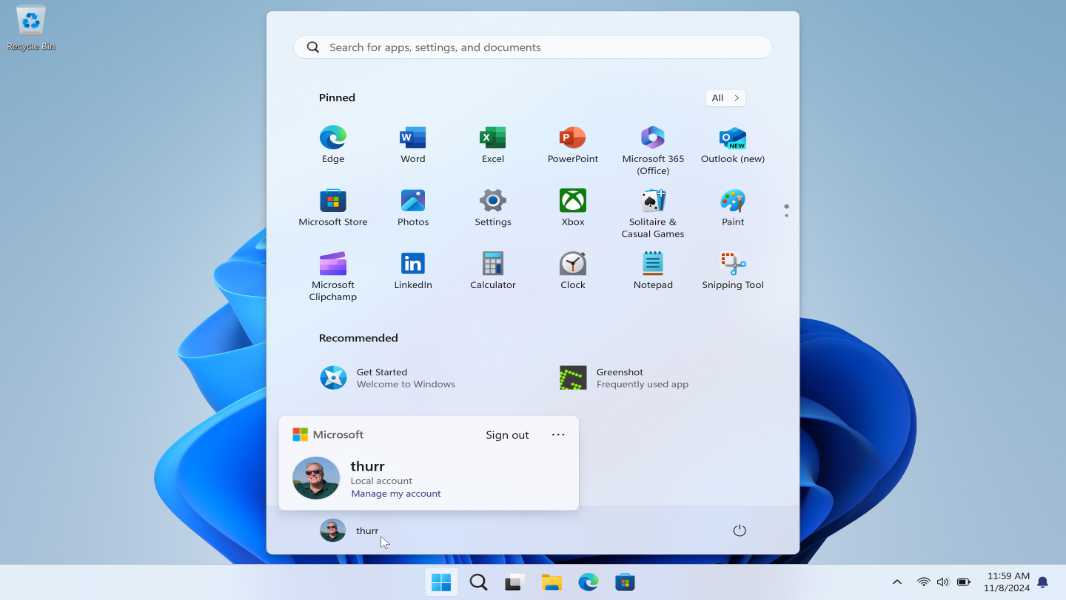Open File Explorer from the taskbar

coord(551,582)
